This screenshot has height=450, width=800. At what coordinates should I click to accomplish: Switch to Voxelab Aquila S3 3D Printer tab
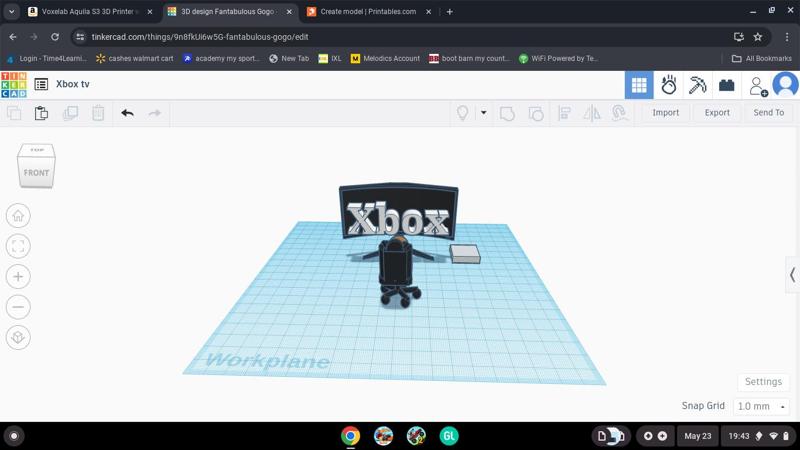coord(90,11)
